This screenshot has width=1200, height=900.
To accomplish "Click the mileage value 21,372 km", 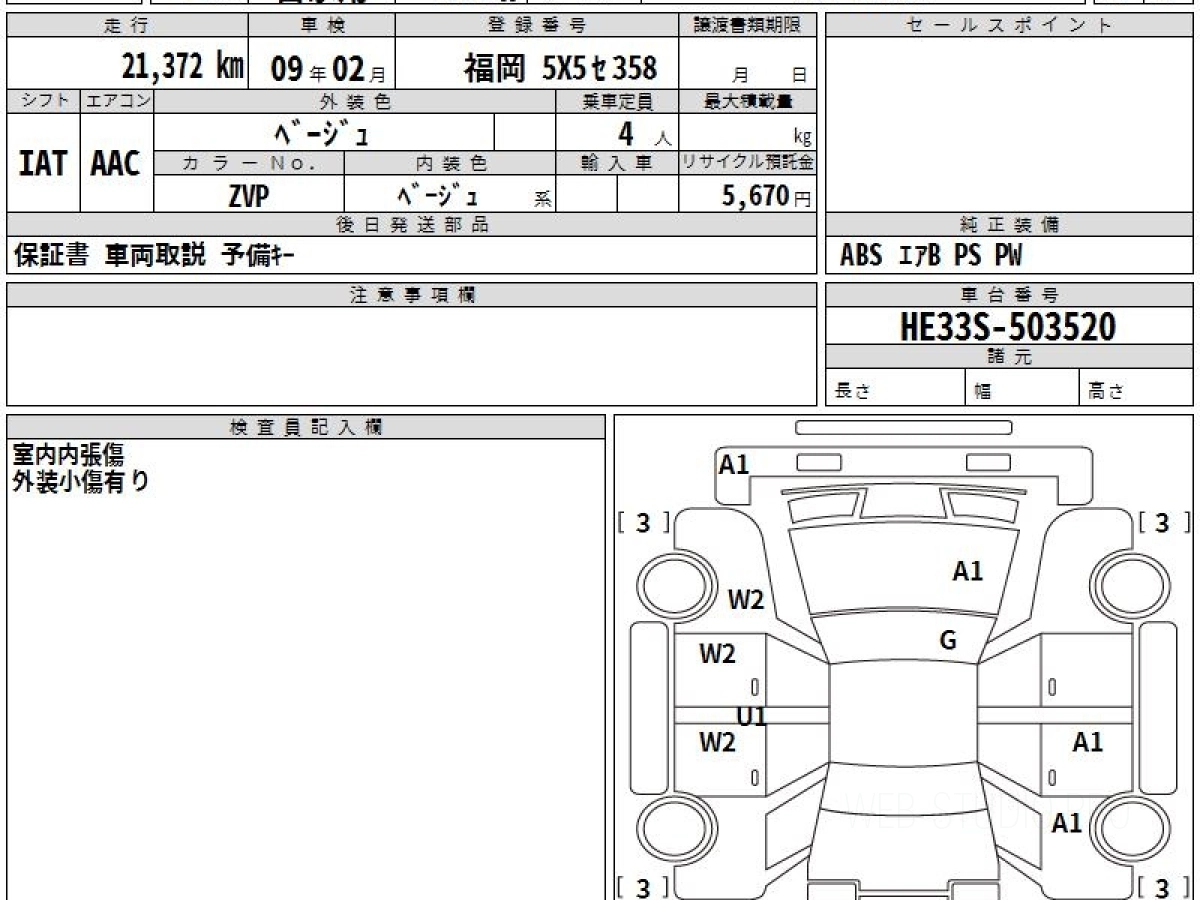I will coord(182,67).
